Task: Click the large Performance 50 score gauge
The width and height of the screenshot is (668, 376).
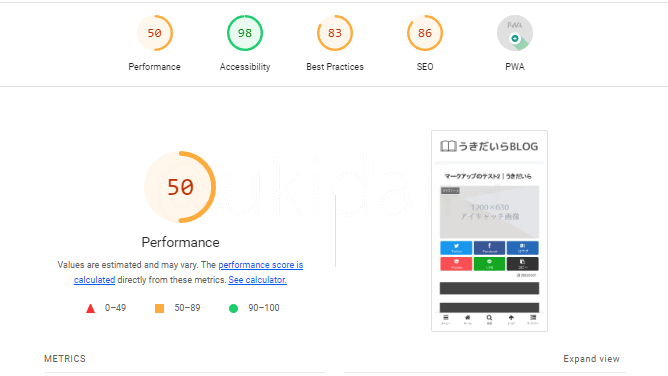Action: coord(180,187)
